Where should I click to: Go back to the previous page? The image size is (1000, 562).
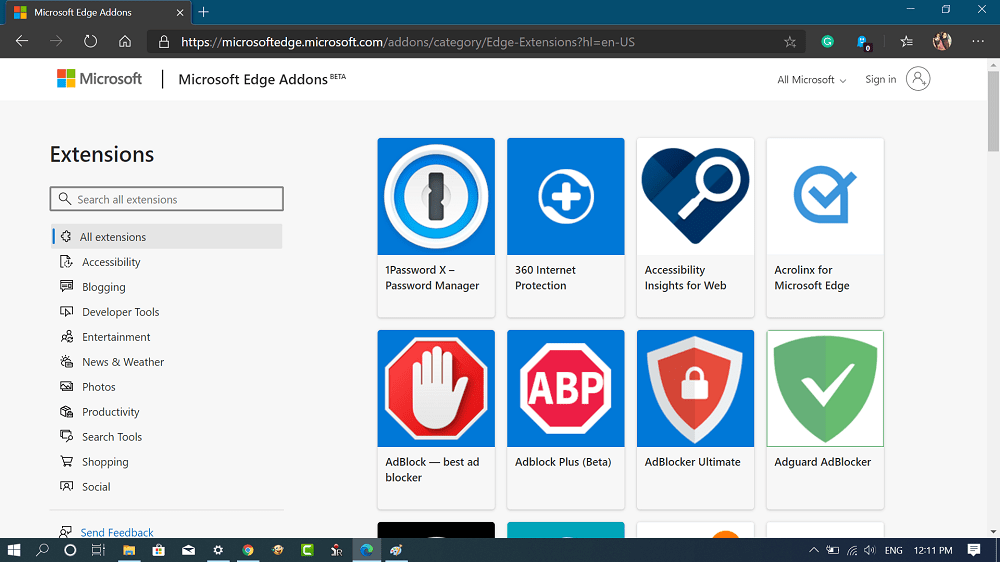pos(22,41)
